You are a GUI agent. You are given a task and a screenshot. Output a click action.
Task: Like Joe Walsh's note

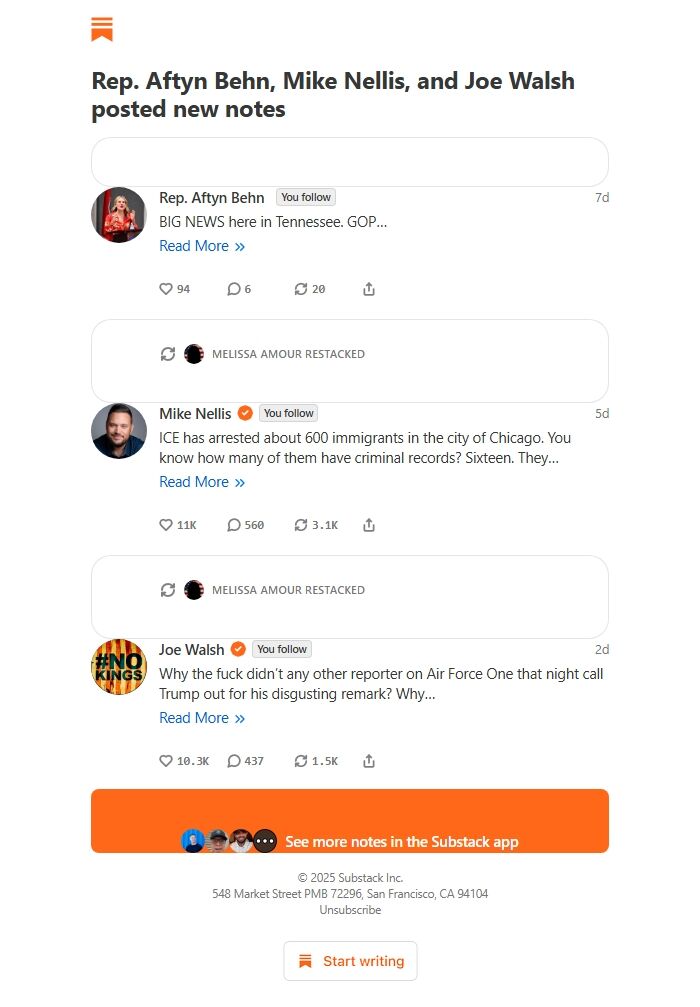(166, 760)
